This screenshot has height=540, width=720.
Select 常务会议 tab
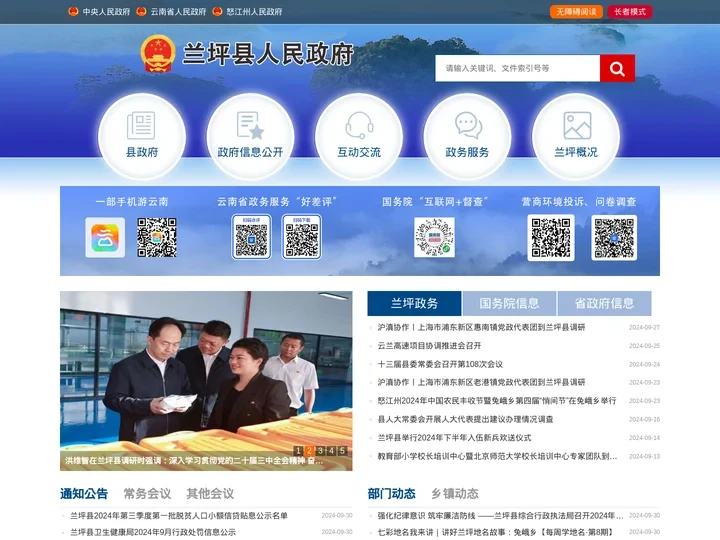pyautogui.click(x=147, y=494)
